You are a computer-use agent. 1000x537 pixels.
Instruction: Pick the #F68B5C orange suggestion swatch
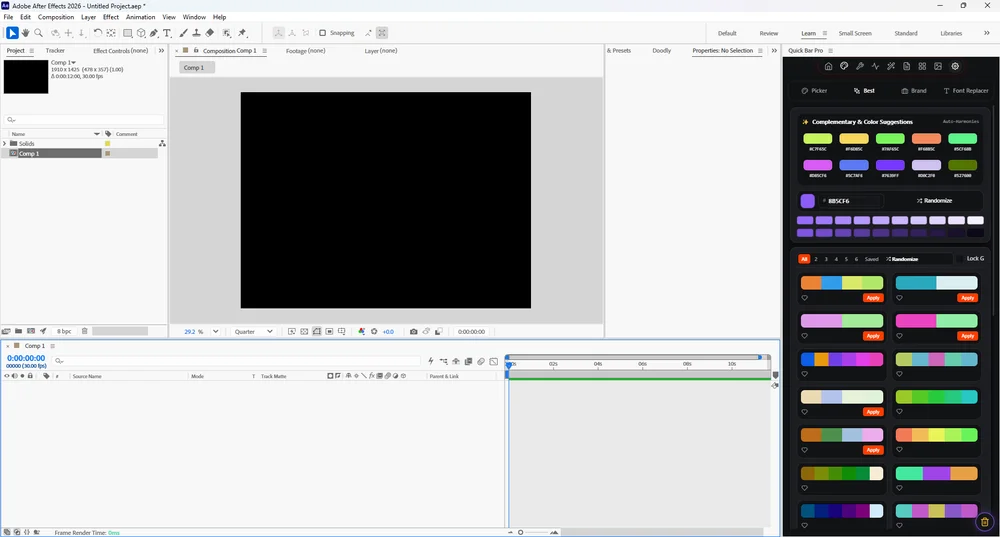click(x=926, y=138)
